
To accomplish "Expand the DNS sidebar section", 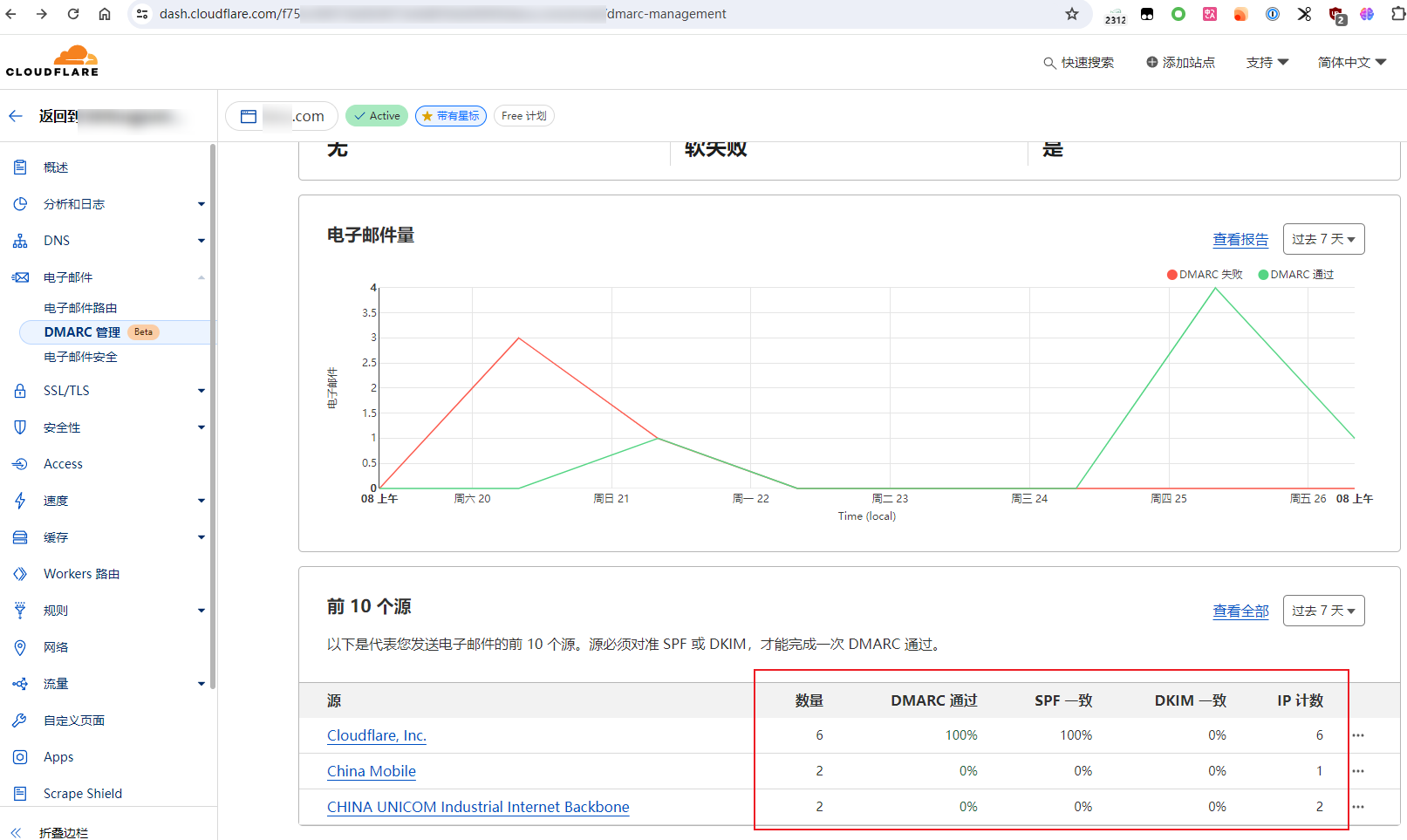I will tap(201, 241).
